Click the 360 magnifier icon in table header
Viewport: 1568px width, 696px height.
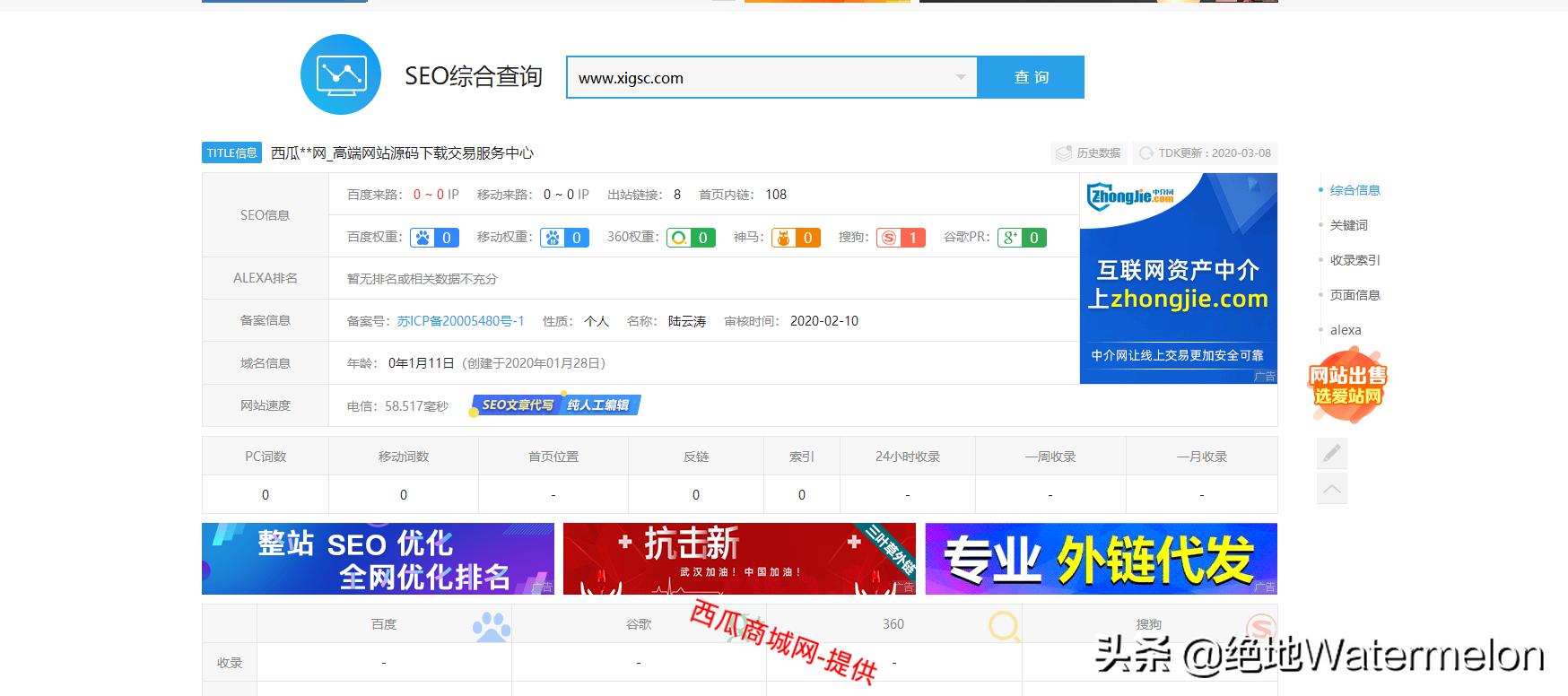pyautogui.click(x=1005, y=626)
